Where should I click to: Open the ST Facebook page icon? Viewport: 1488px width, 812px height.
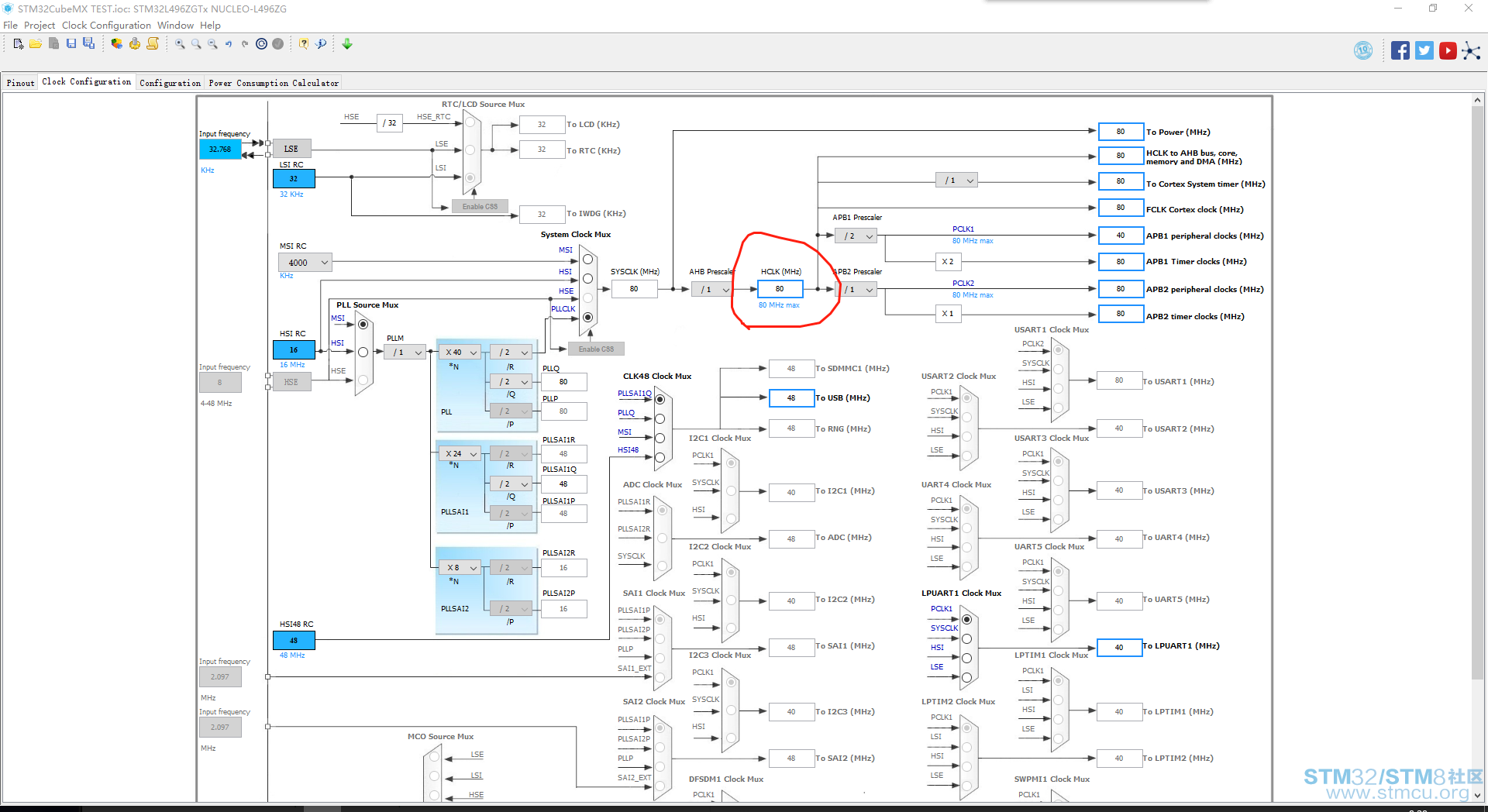point(1400,50)
